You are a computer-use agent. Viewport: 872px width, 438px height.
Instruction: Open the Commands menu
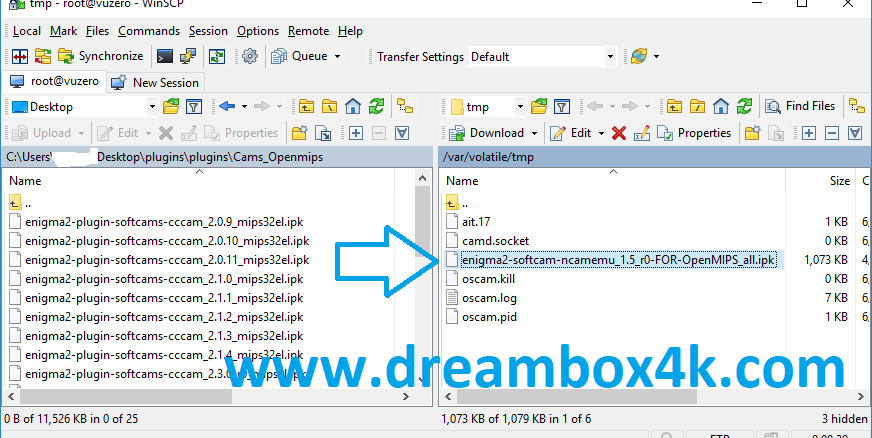(149, 31)
